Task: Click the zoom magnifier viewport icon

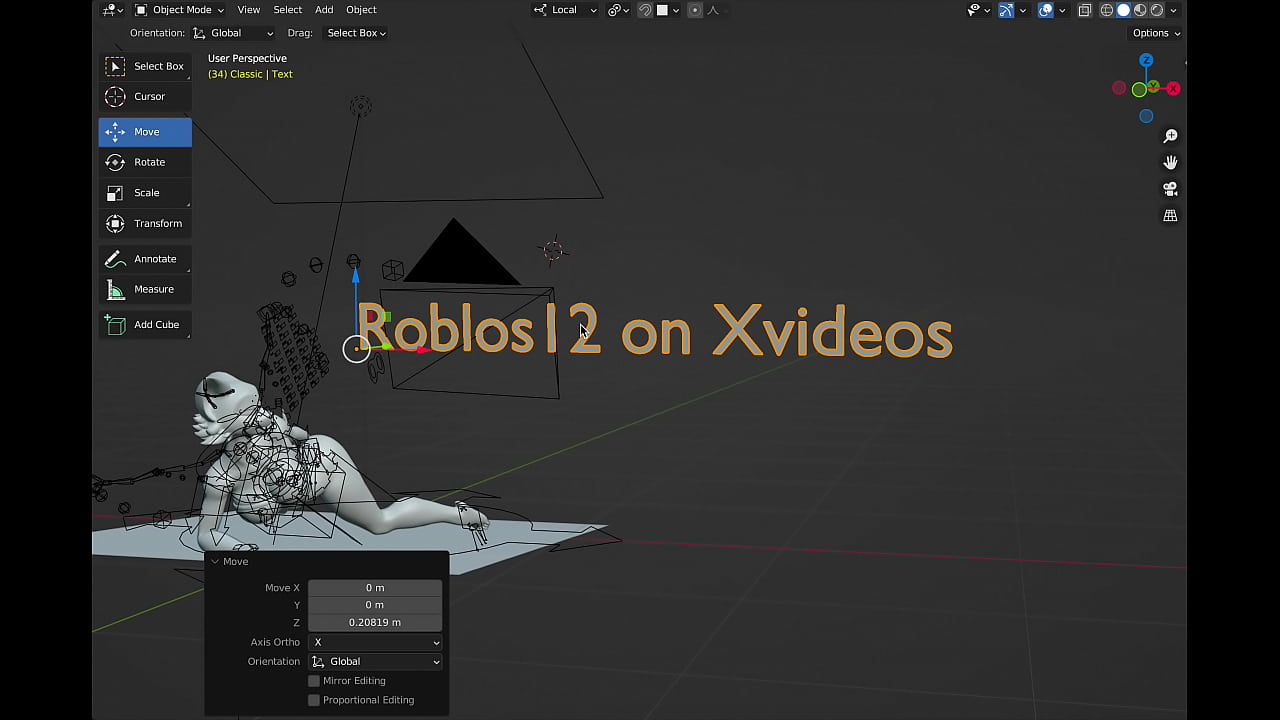Action: click(1170, 136)
